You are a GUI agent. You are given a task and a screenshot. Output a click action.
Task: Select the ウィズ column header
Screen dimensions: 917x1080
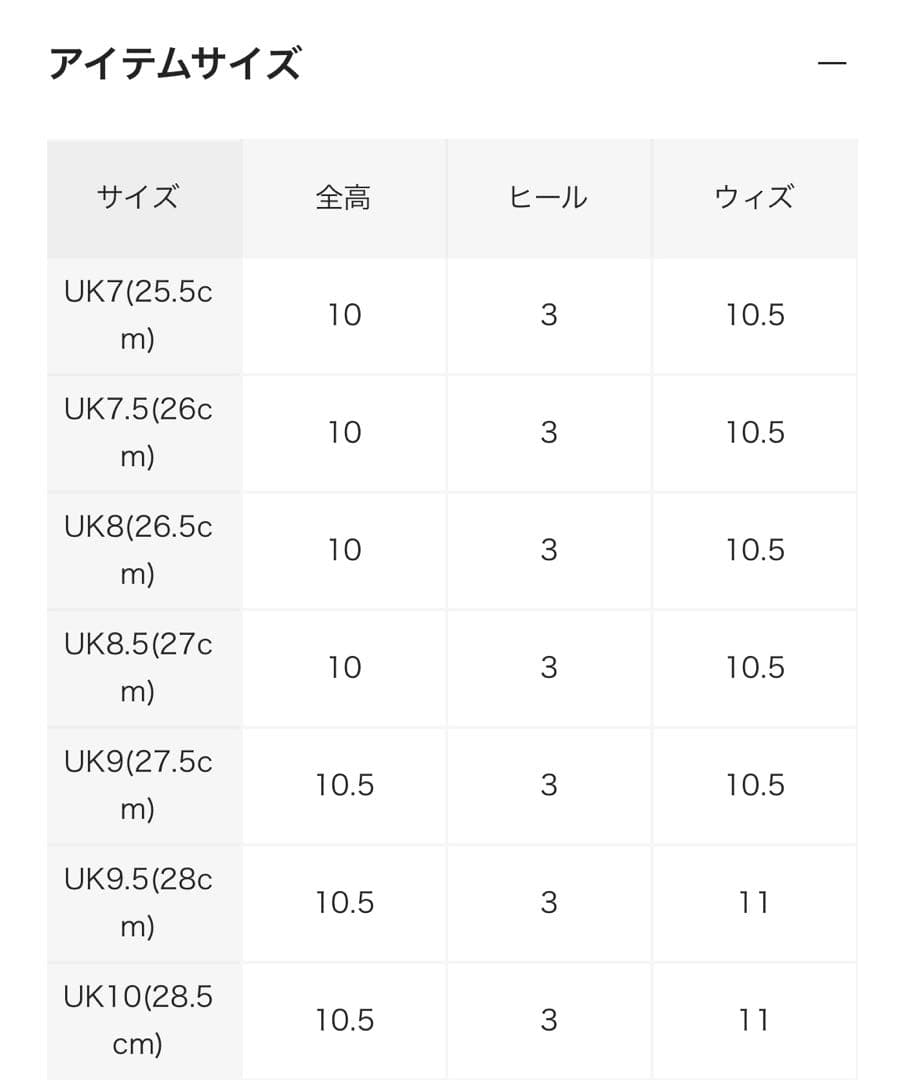tap(755, 197)
